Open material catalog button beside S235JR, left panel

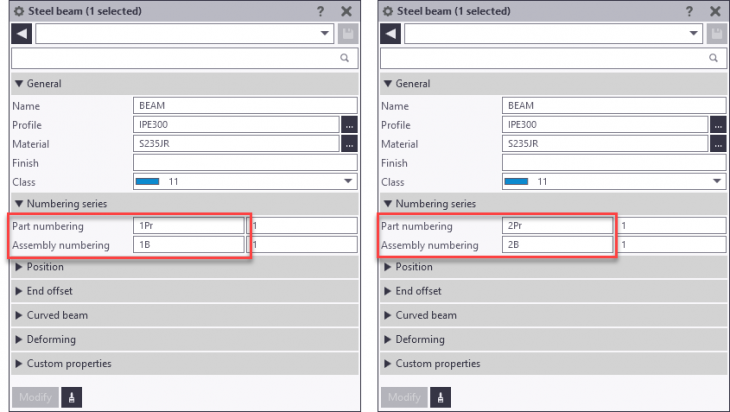(x=349, y=144)
